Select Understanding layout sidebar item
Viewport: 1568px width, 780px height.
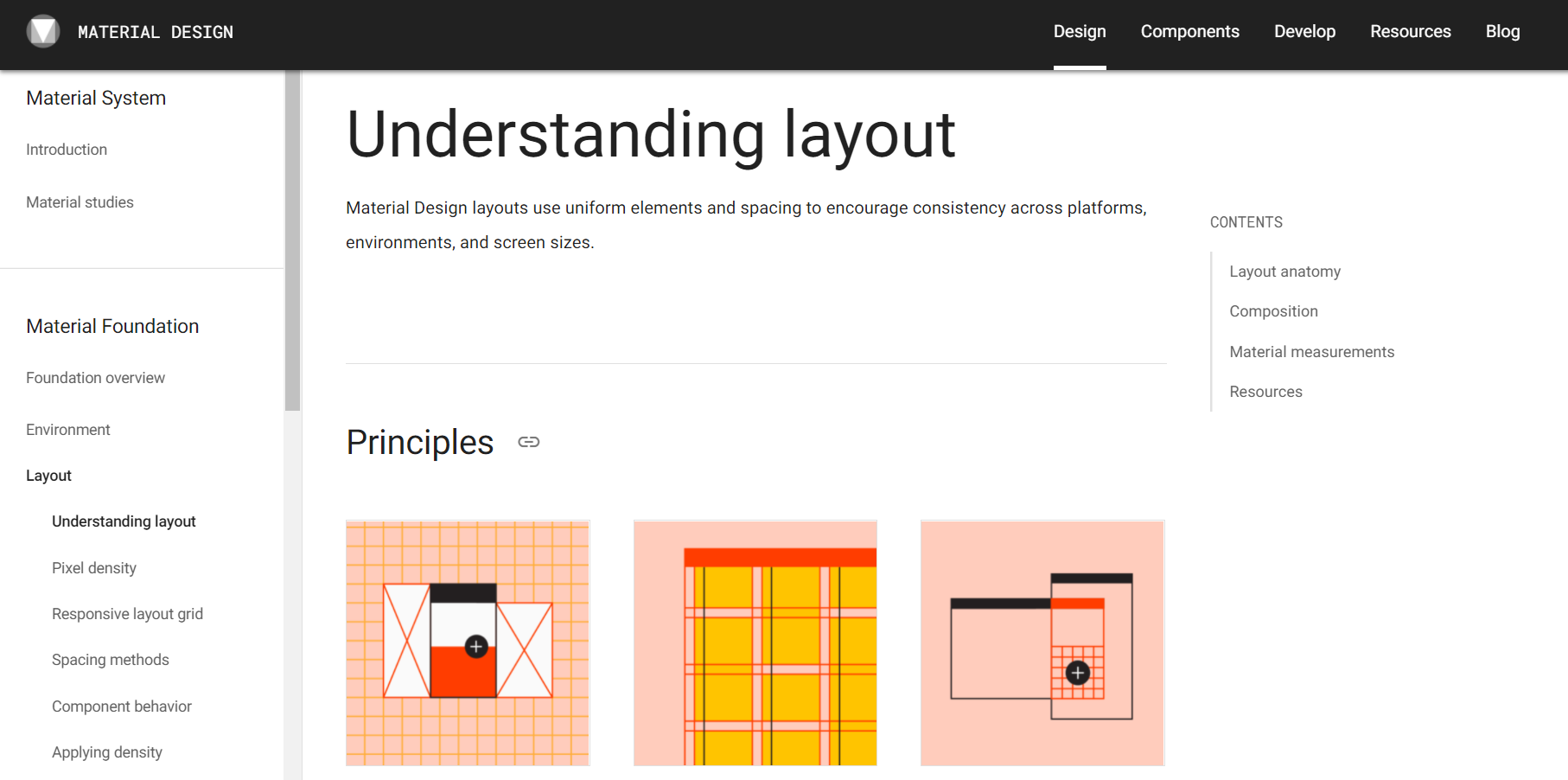pos(124,521)
